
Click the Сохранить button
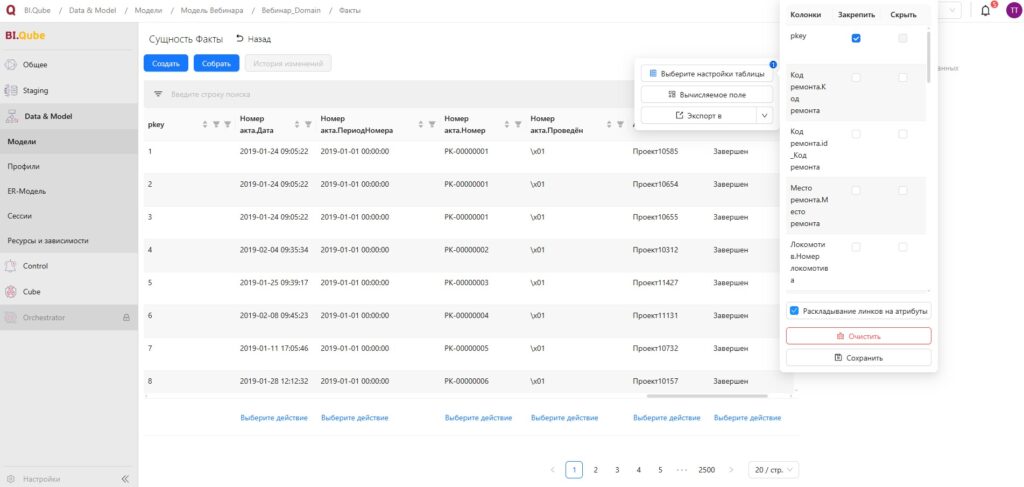tap(859, 358)
